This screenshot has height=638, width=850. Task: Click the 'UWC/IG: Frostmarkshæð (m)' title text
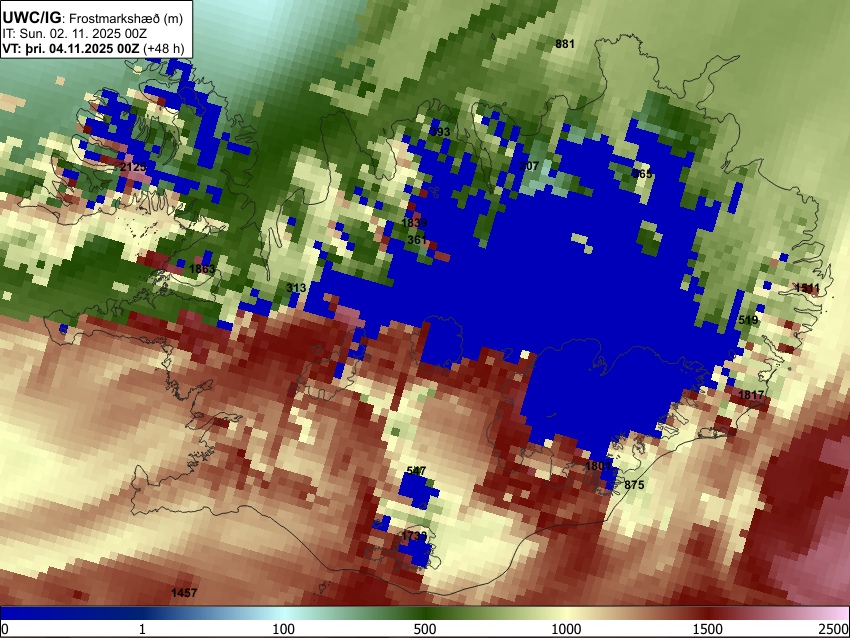[93, 18]
